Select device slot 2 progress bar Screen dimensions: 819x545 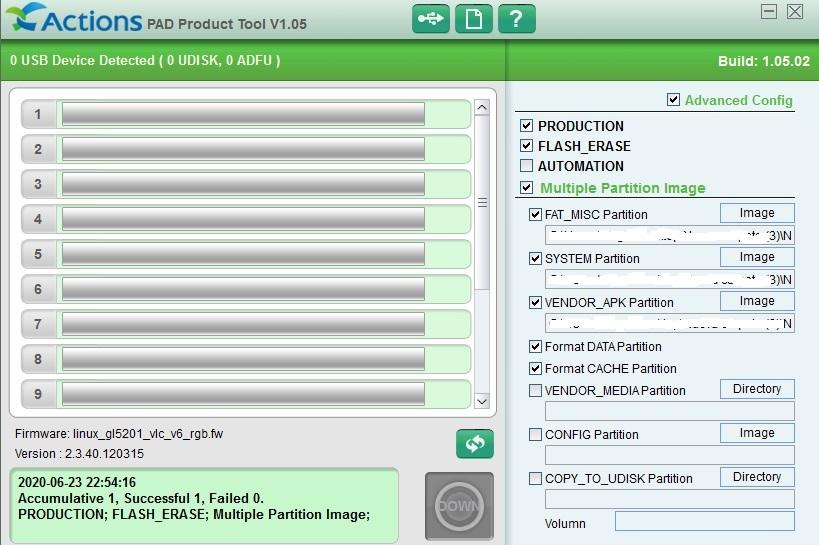coord(243,149)
